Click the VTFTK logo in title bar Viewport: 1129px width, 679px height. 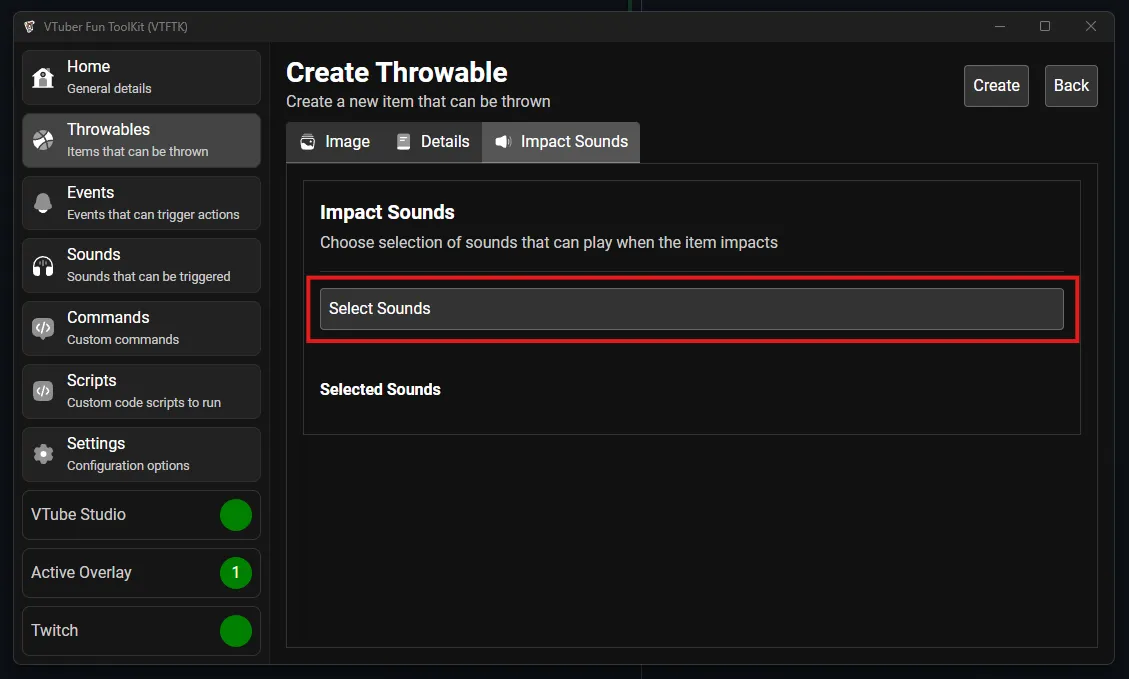point(29,26)
